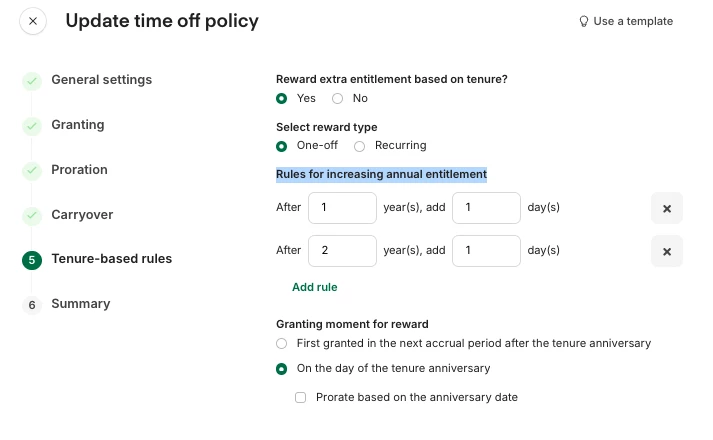This screenshot has width=713, height=440.
Task: Click the lightbulb icon beside Use a template
Action: [x=584, y=21]
